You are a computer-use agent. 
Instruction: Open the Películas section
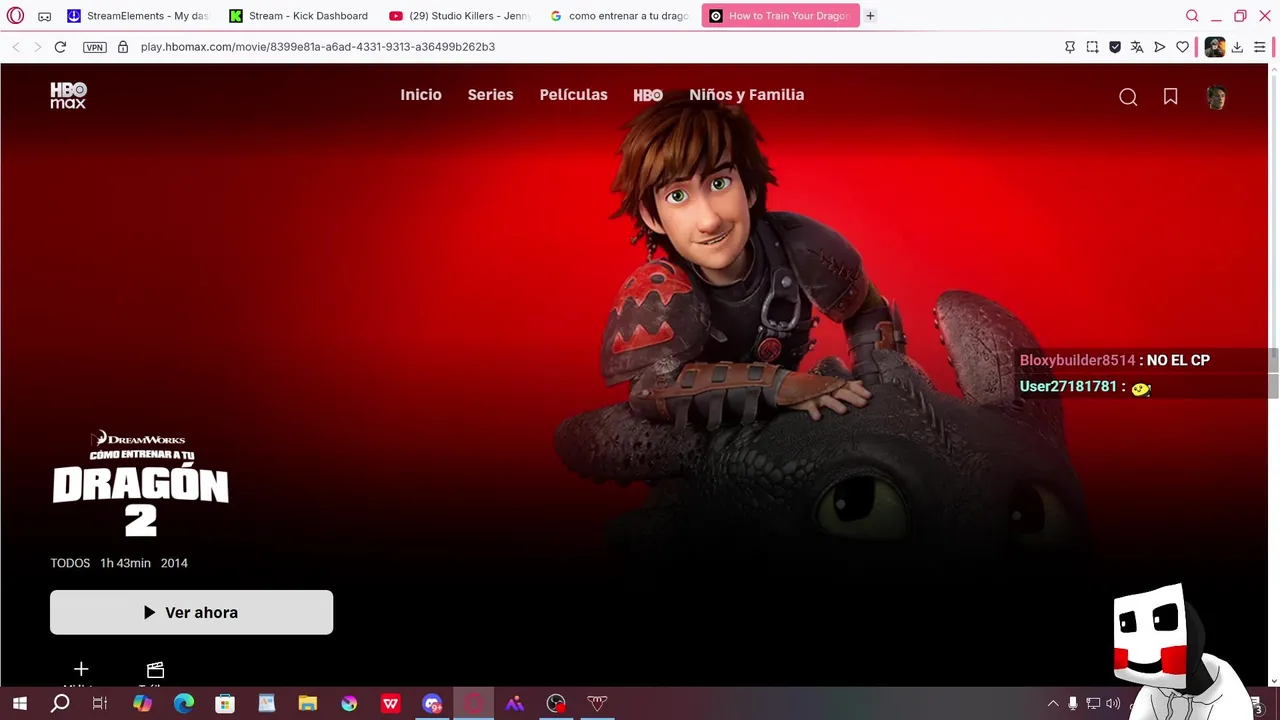tap(573, 95)
